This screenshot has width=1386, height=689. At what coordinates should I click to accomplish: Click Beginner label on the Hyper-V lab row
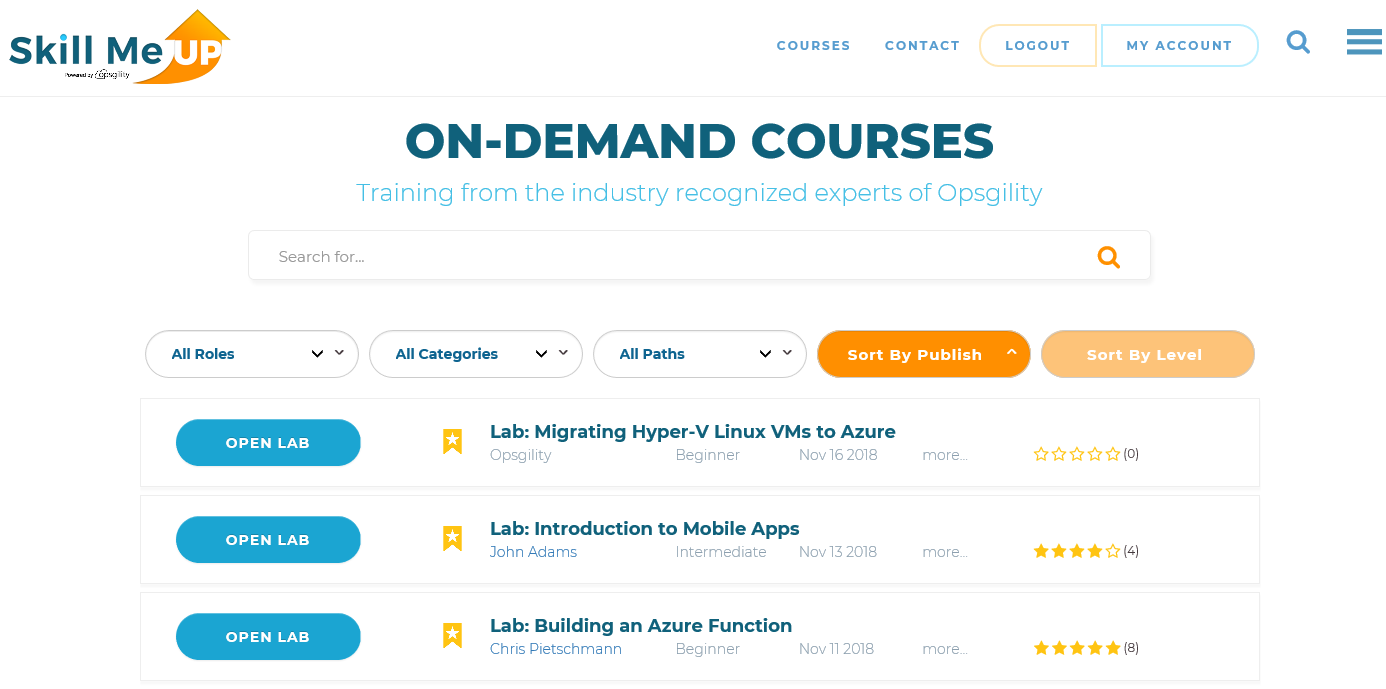[708, 455]
